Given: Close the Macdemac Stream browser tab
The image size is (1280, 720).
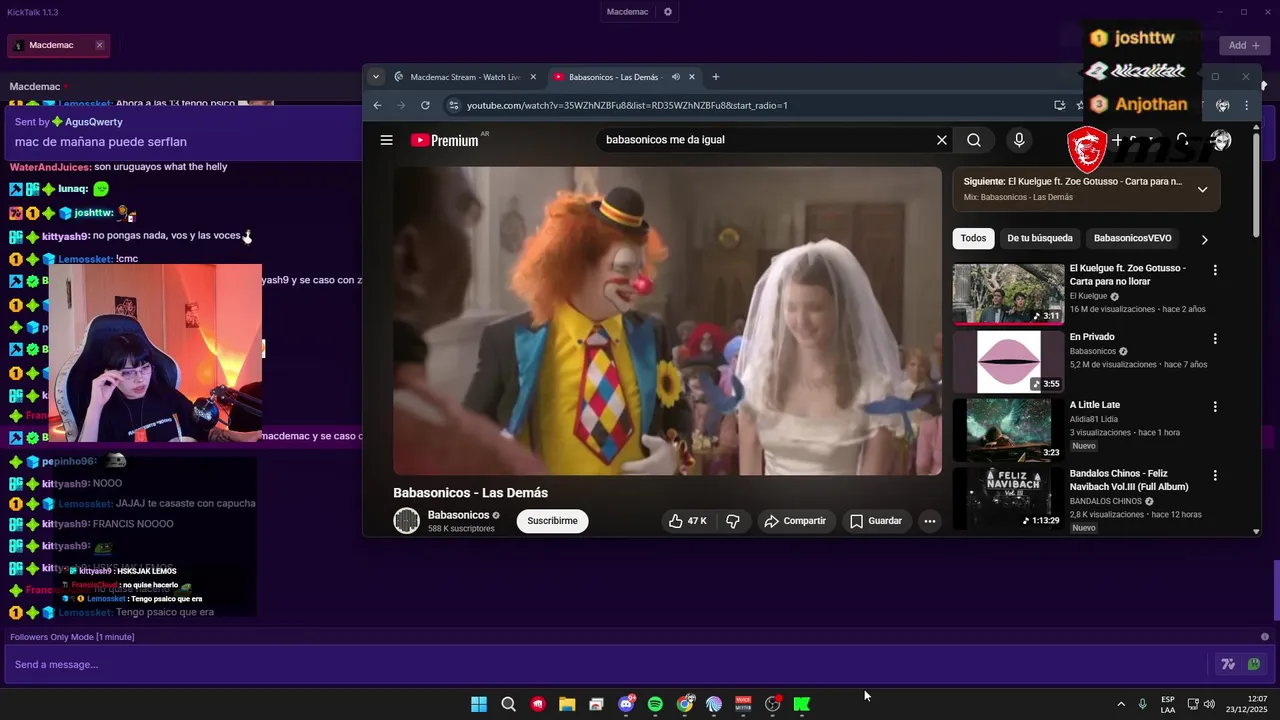Looking at the screenshot, I should 533,77.
